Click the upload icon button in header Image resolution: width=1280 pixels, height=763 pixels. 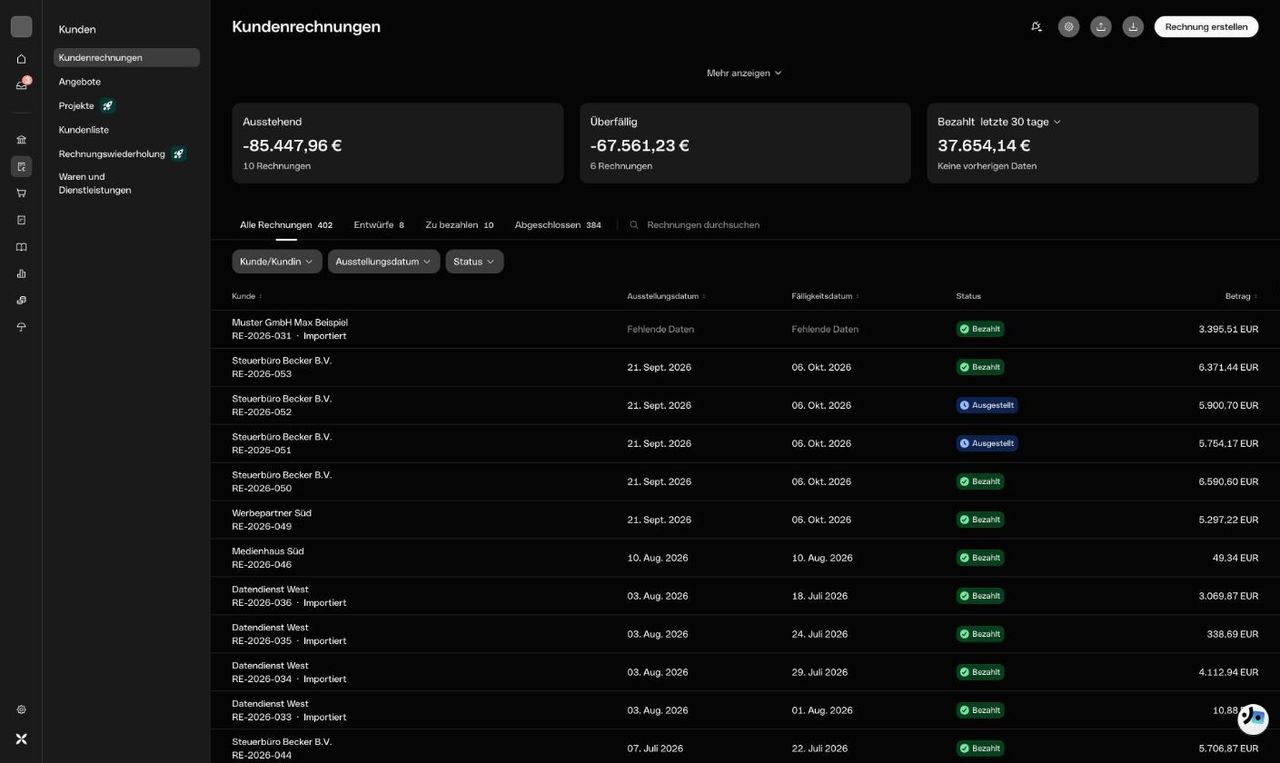1101,27
